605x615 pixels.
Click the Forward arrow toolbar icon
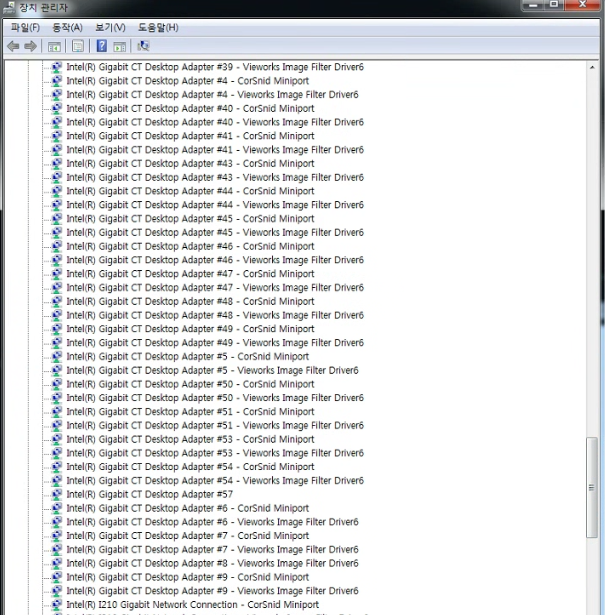[31, 46]
